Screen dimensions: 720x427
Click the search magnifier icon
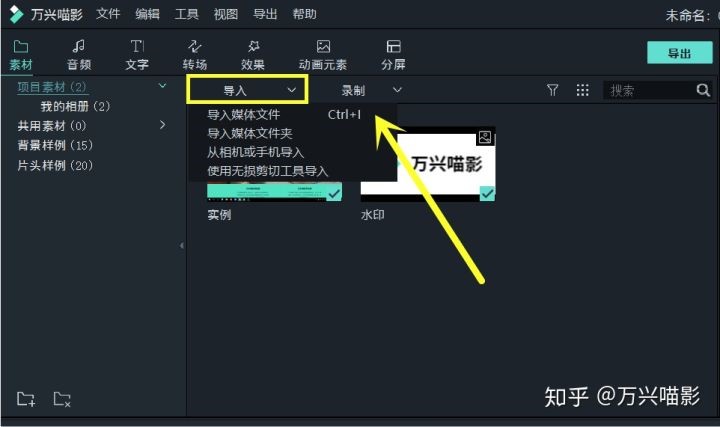[703, 90]
